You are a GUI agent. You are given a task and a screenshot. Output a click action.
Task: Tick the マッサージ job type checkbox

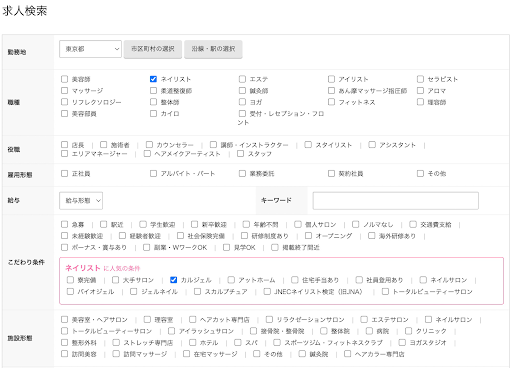pyautogui.click(x=64, y=90)
